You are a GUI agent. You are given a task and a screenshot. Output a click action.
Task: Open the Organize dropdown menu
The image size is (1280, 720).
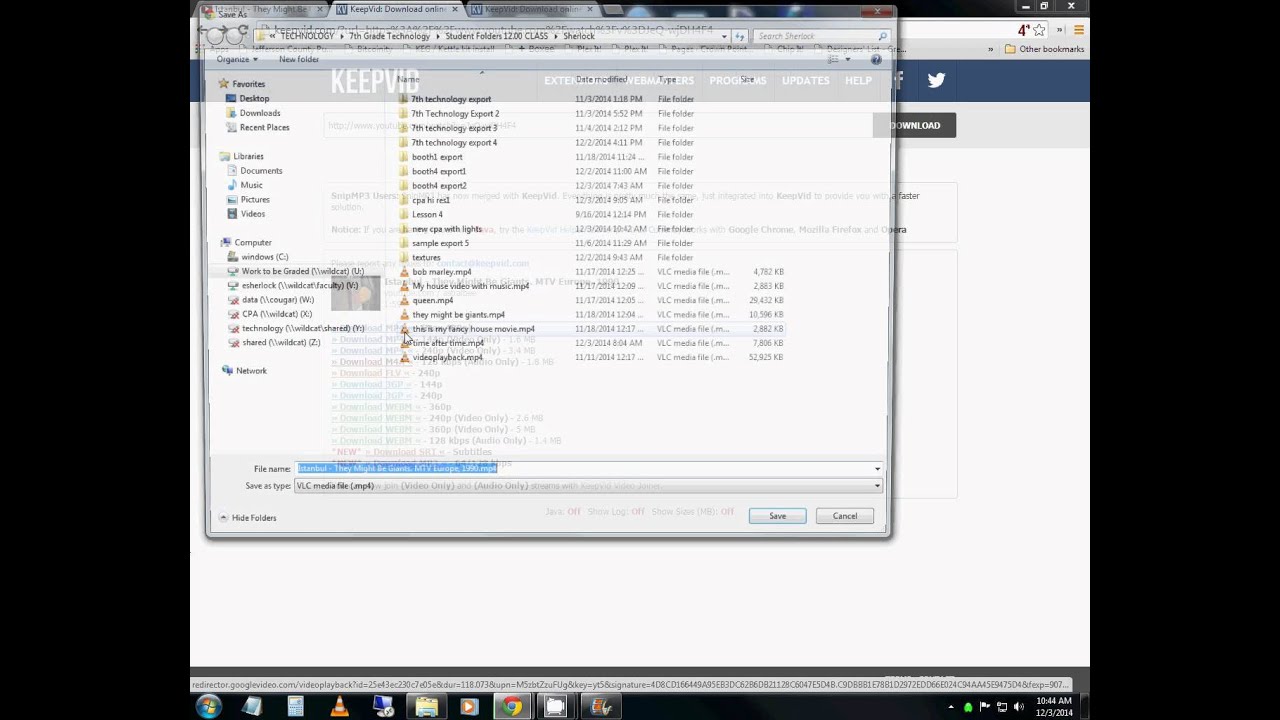pyautogui.click(x=237, y=59)
